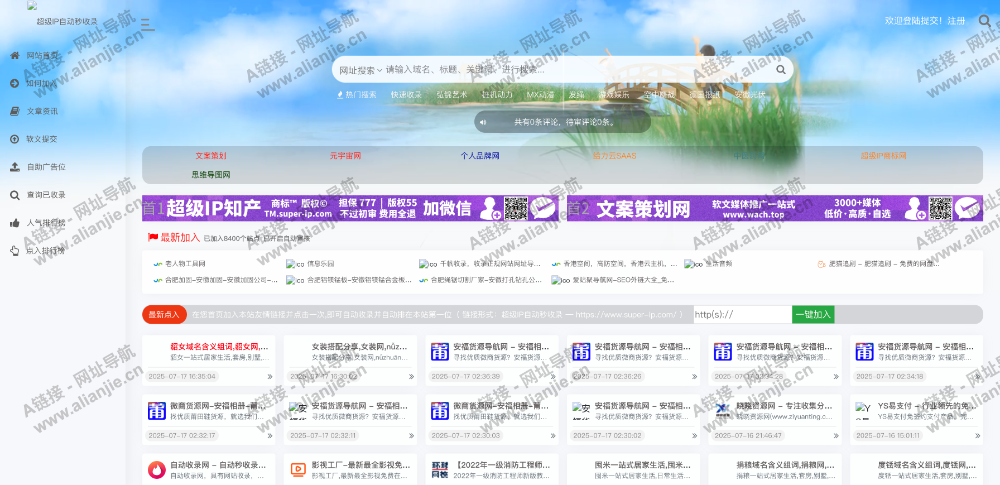Open 如何加入 in the sidebar
This screenshot has width=1000, height=485.
pyautogui.click(x=42, y=84)
